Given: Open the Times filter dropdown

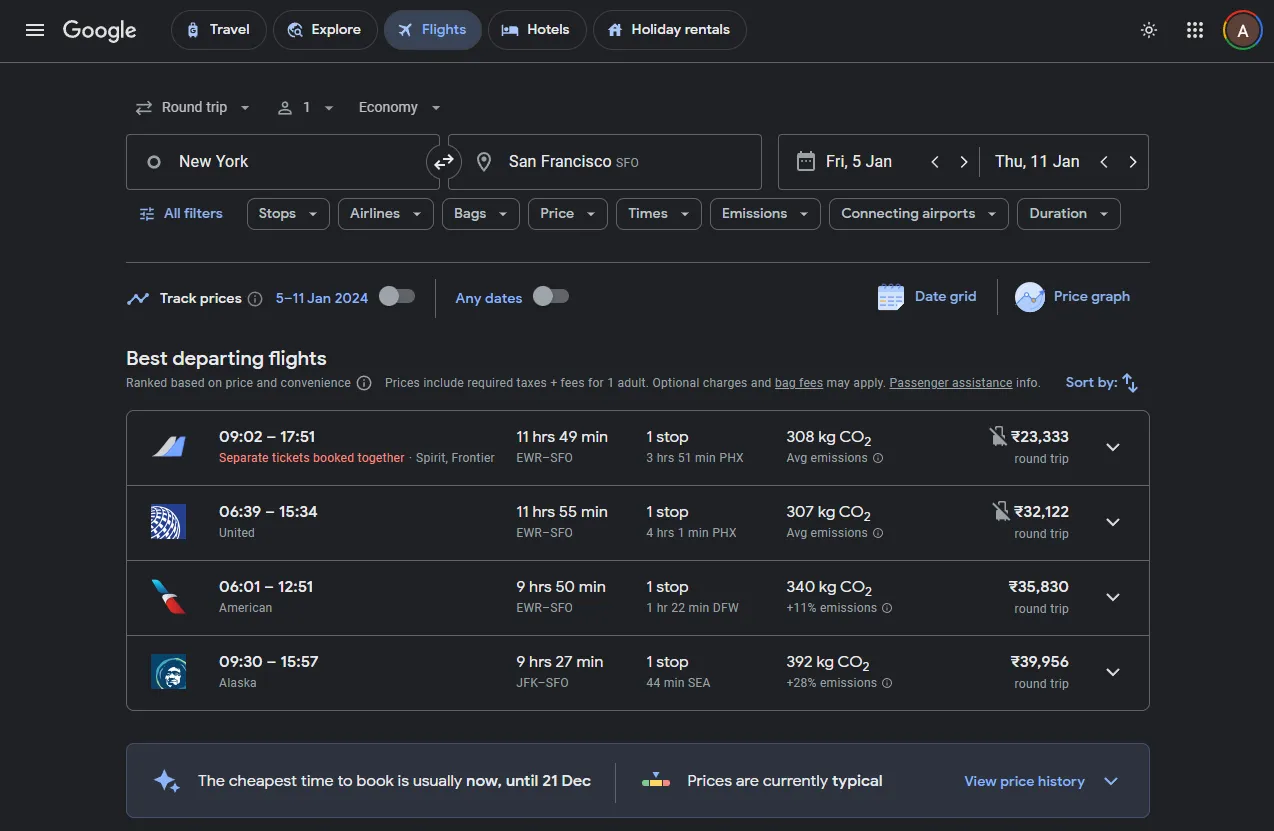Looking at the screenshot, I should (x=659, y=214).
